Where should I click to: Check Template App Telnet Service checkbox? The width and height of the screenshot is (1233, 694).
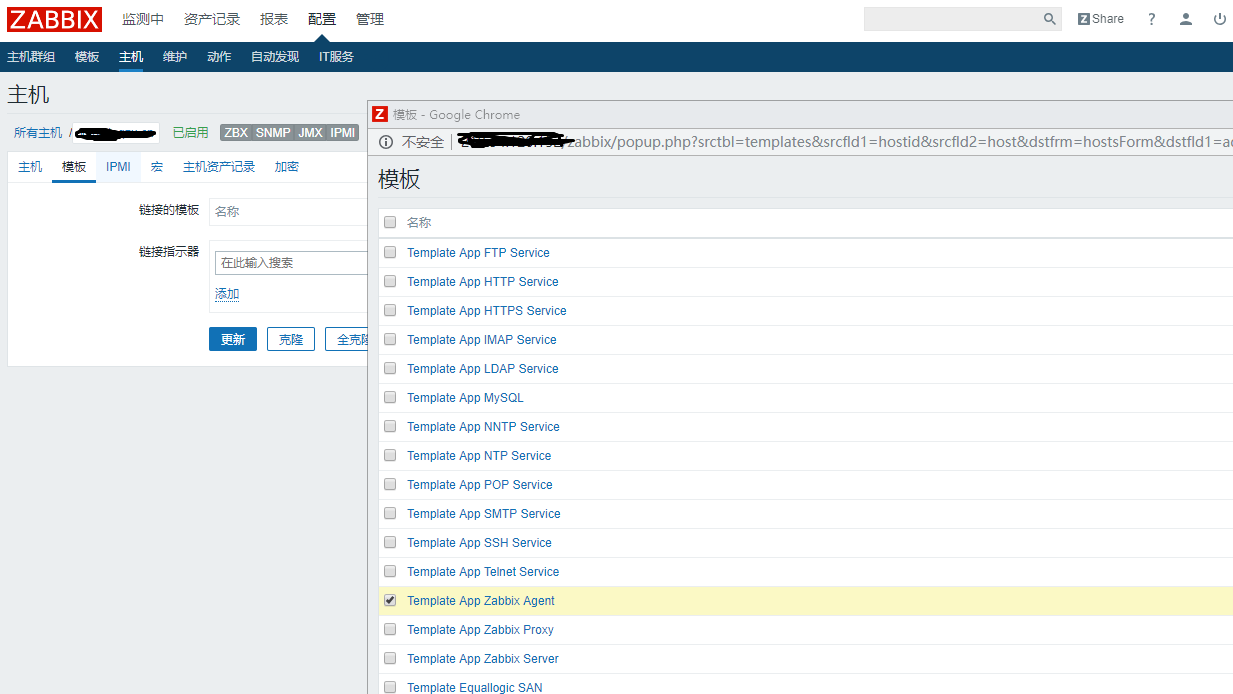(x=390, y=571)
